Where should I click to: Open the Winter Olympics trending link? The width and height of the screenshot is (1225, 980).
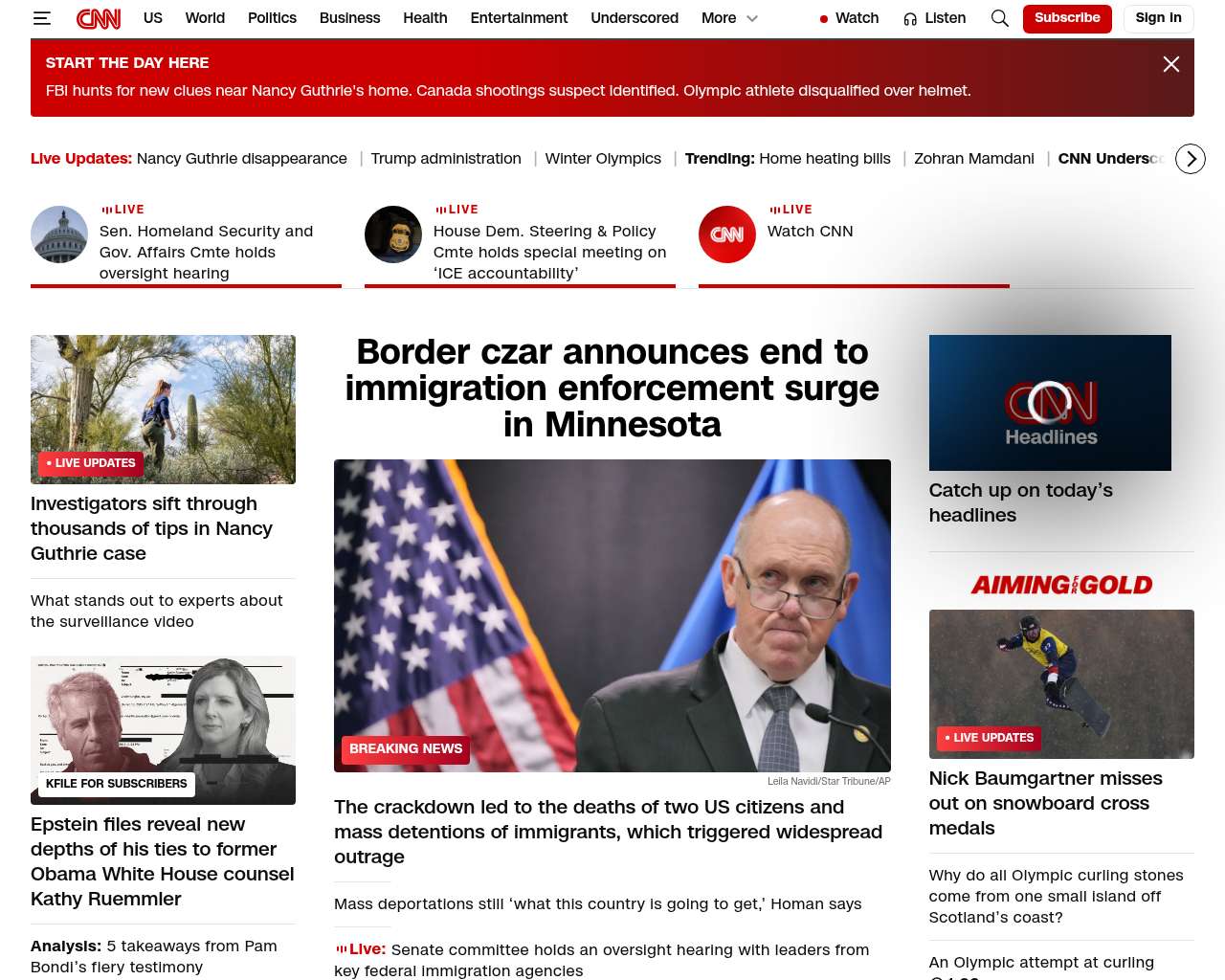tap(603, 159)
